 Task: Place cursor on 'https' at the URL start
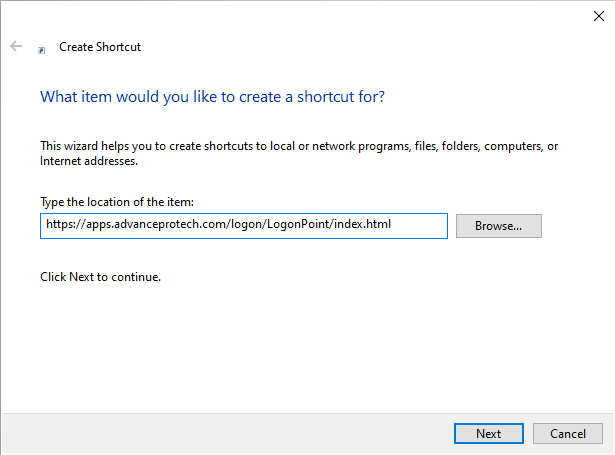tap(59, 225)
